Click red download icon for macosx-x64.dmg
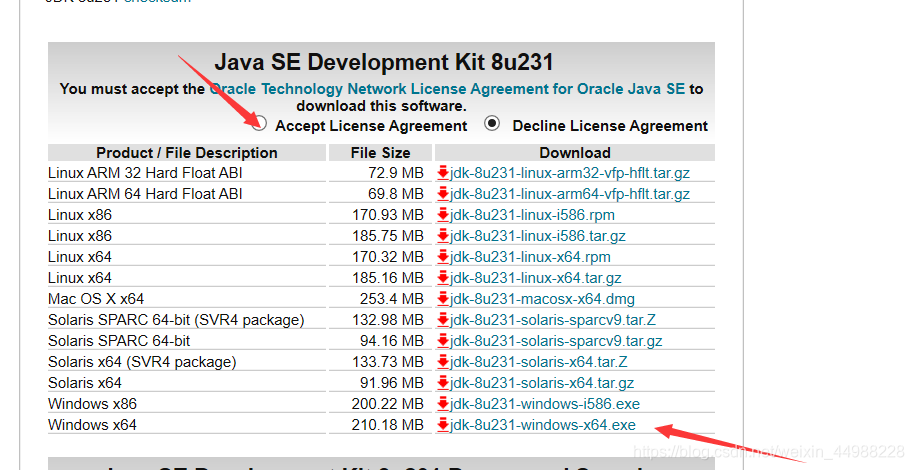The height and width of the screenshot is (470, 914). pyautogui.click(x=443, y=299)
